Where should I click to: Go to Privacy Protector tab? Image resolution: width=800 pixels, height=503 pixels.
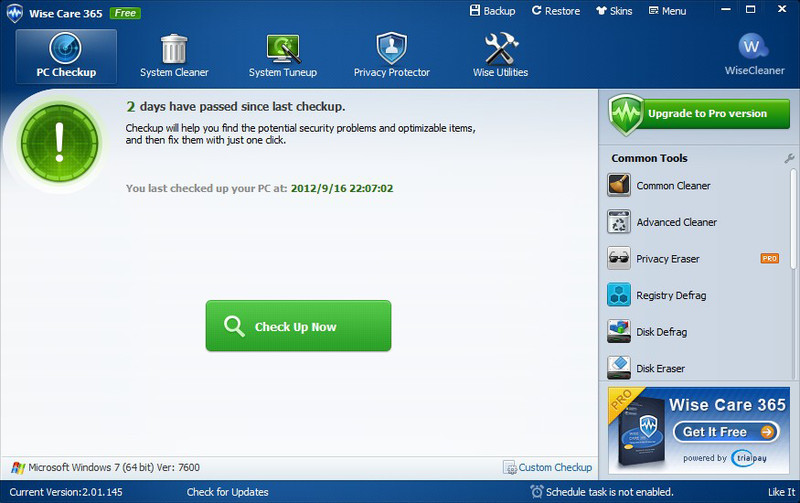pyautogui.click(x=392, y=56)
